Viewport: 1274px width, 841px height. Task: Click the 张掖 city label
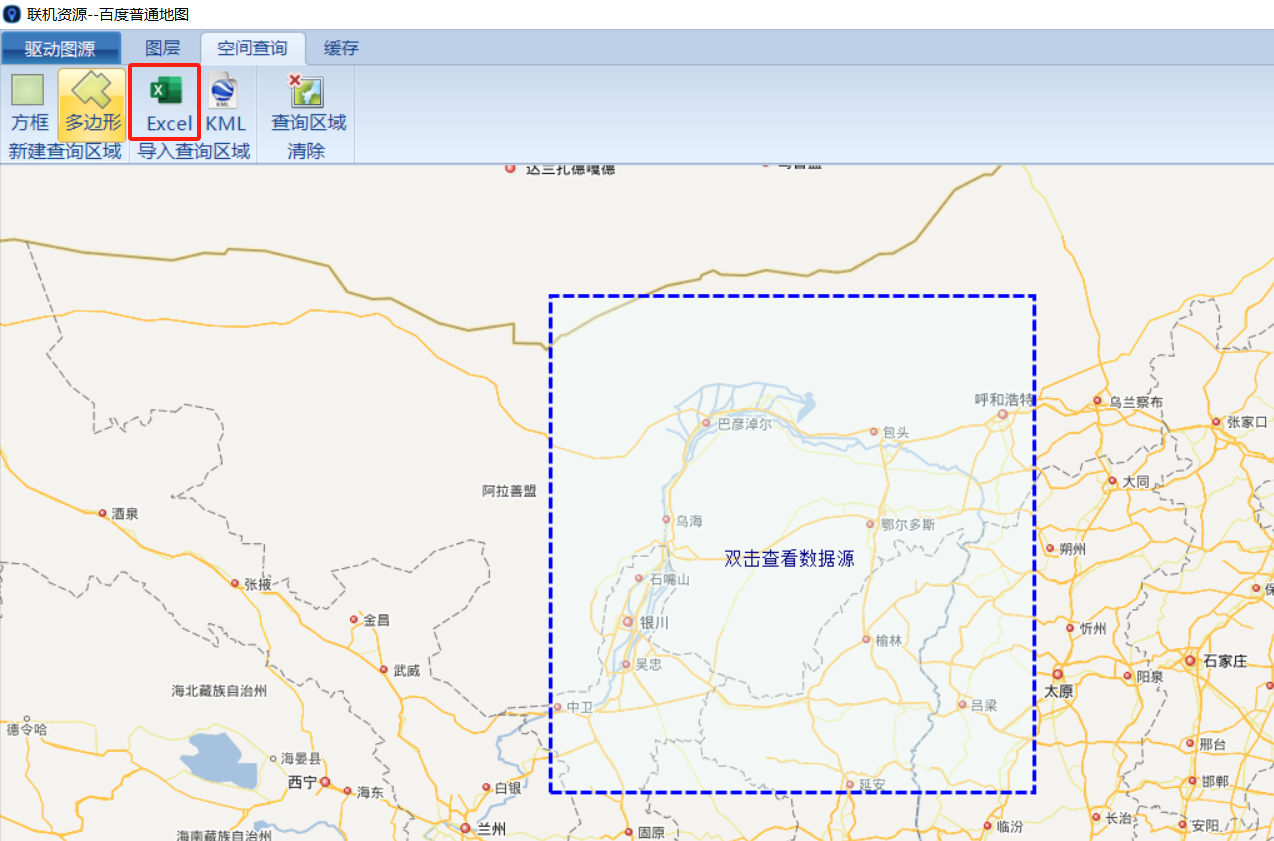pyautogui.click(x=258, y=584)
